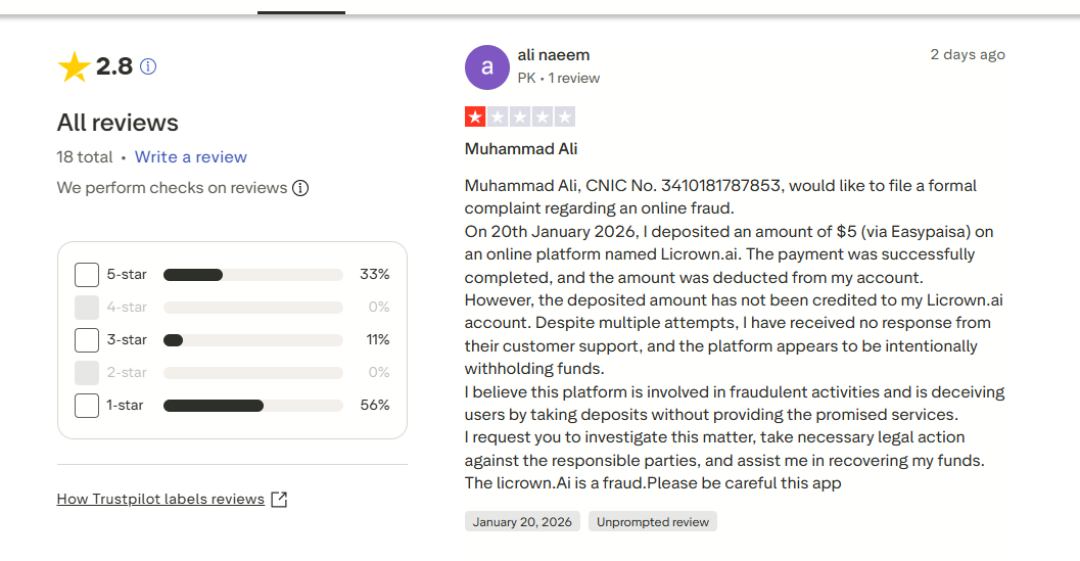Click the info icon beside 2.8 rating
Screen dimensions: 1080x561
tap(148, 67)
